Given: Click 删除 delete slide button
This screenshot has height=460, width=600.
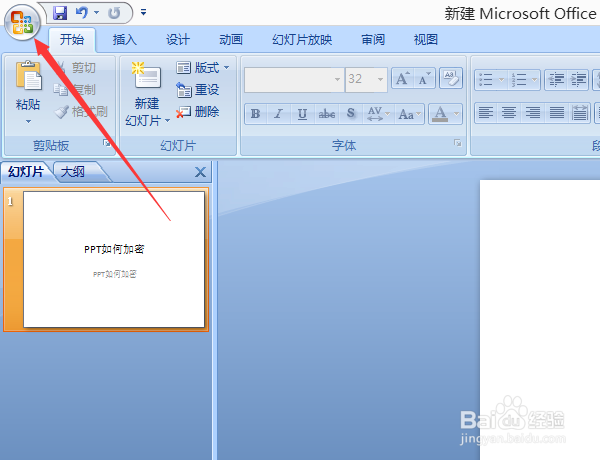Looking at the screenshot, I should click(x=197, y=112).
